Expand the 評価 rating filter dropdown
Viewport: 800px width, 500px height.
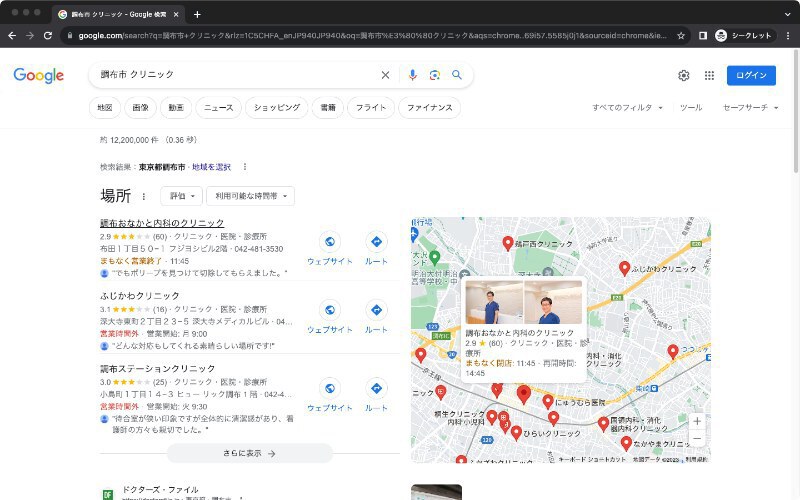tap(181, 196)
